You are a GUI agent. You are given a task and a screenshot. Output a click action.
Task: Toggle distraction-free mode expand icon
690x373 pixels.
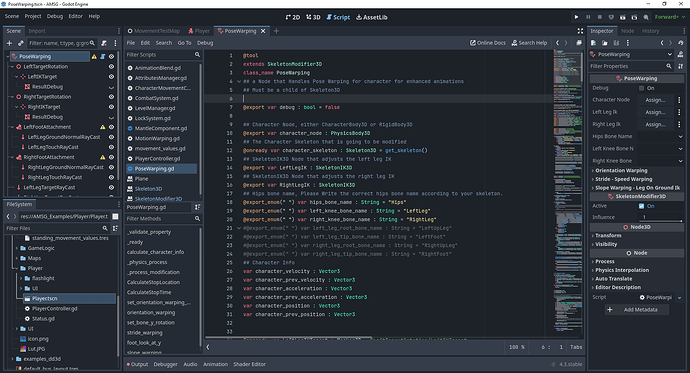(x=580, y=31)
